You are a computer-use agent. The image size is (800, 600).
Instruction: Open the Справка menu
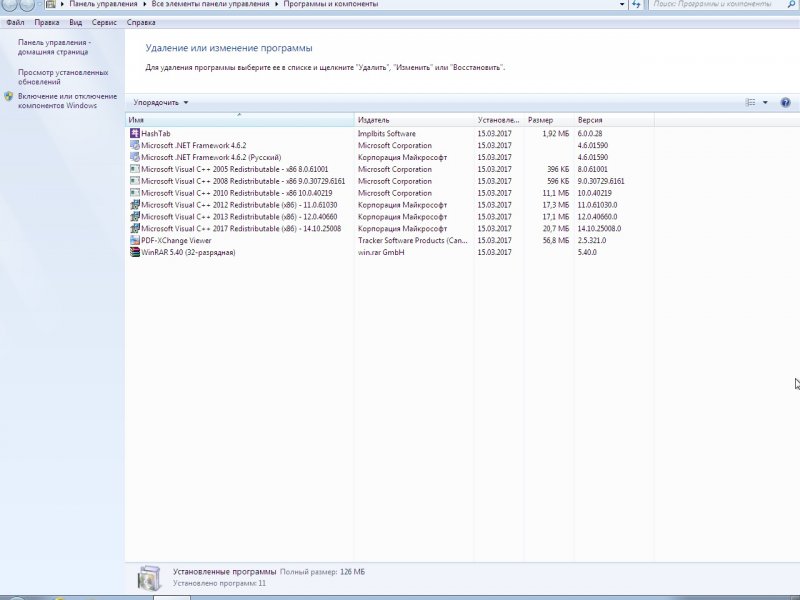(141, 22)
